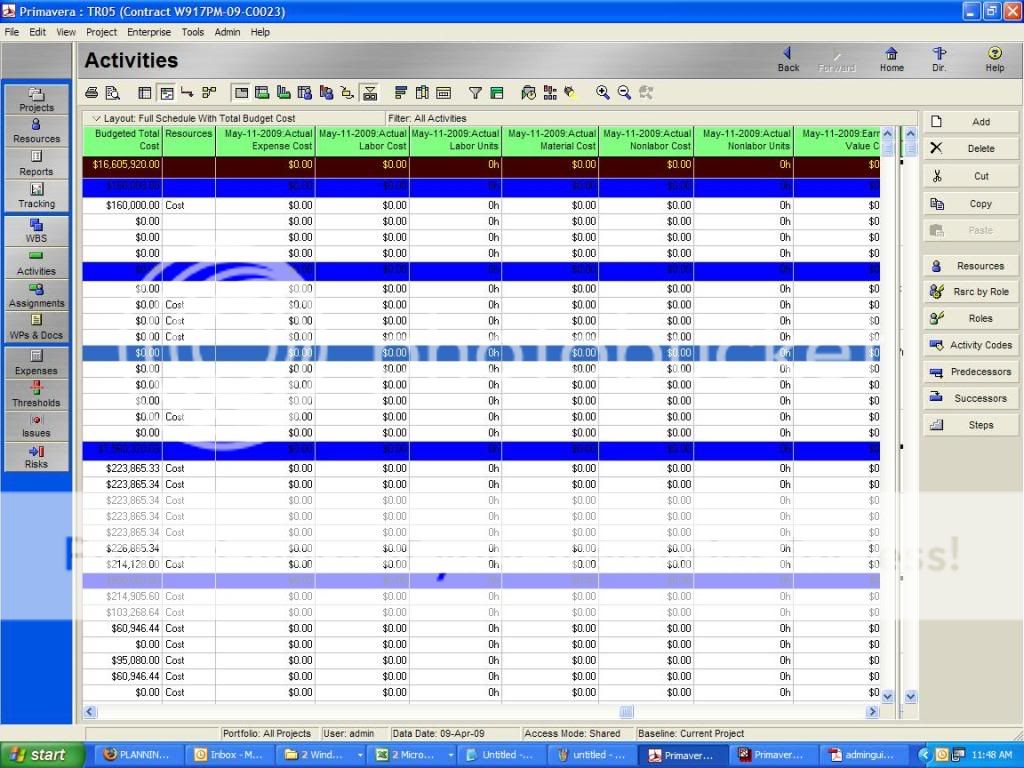Open the Enterprise menu
Viewport: 1024px width, 768px height.
point(149,31)
